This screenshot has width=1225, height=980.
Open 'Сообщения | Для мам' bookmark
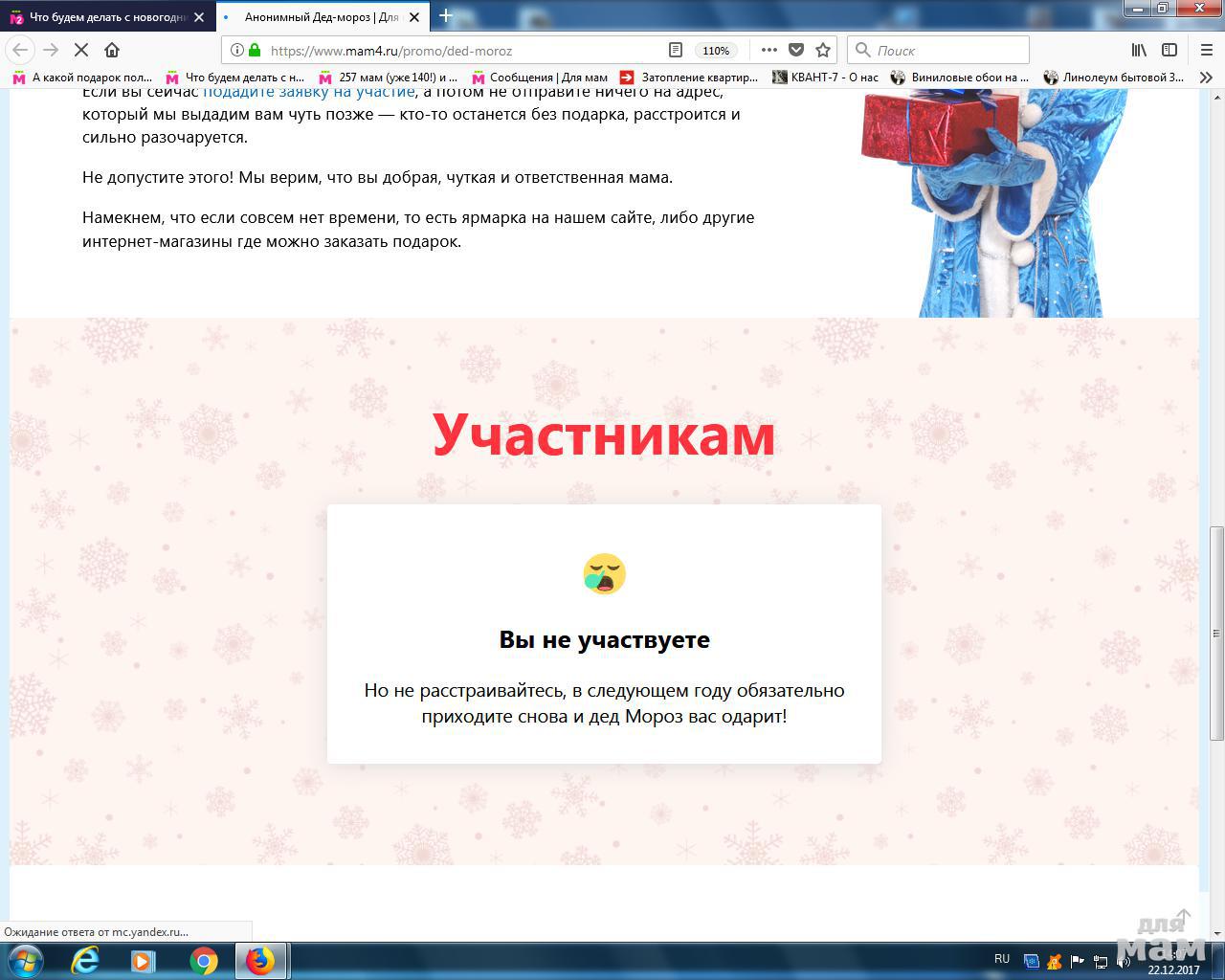click(x=547, y=78)
